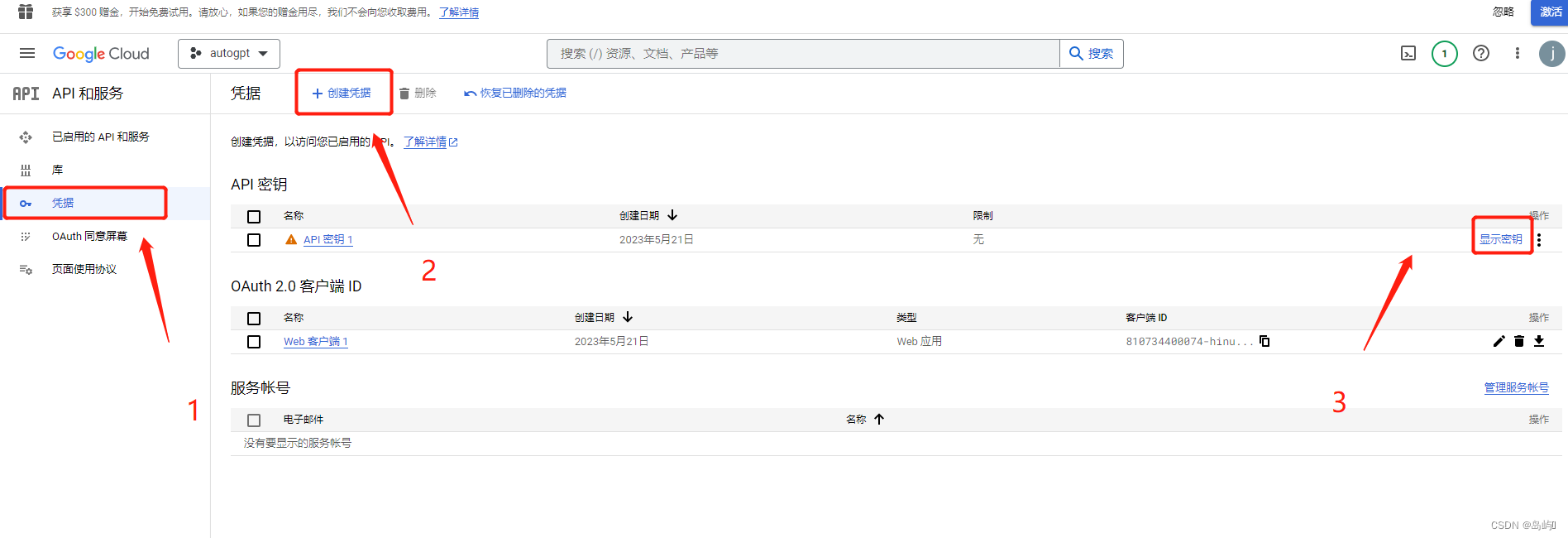Click the Web 应用 type cell
Screen dimensions: 1568x538
920,341
